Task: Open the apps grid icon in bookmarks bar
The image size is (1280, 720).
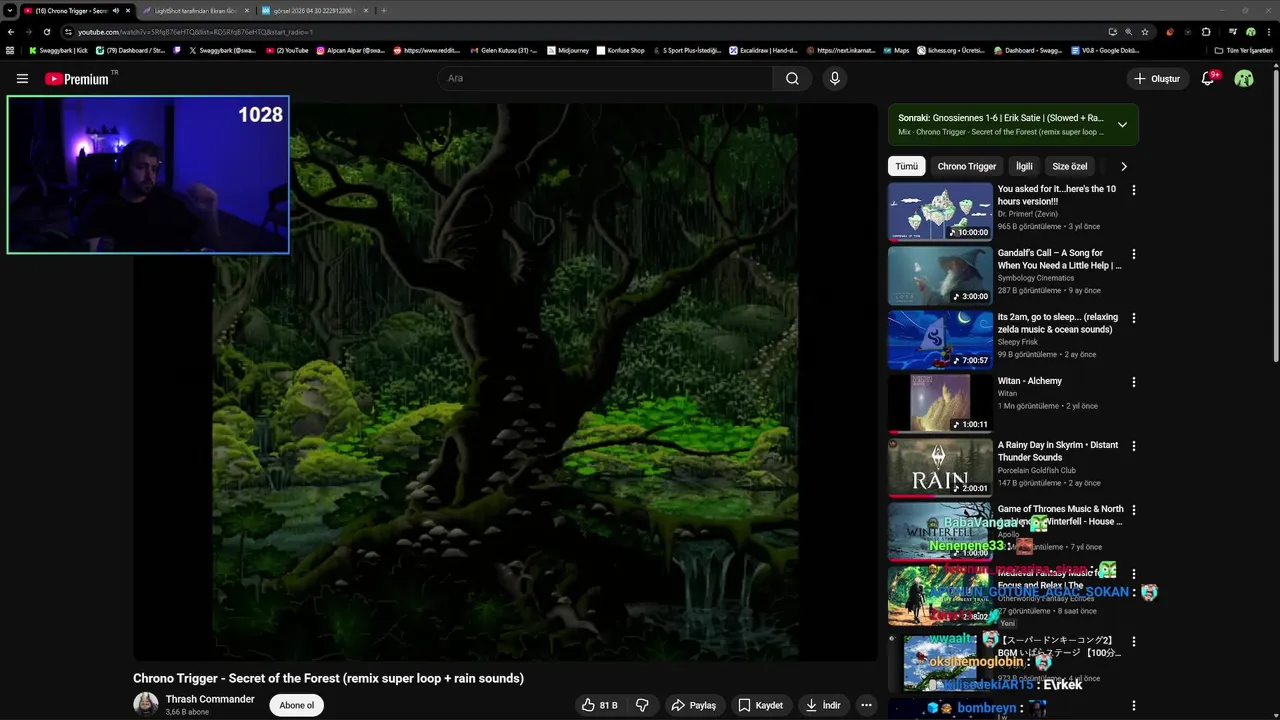Action: [x=11, y=50]
